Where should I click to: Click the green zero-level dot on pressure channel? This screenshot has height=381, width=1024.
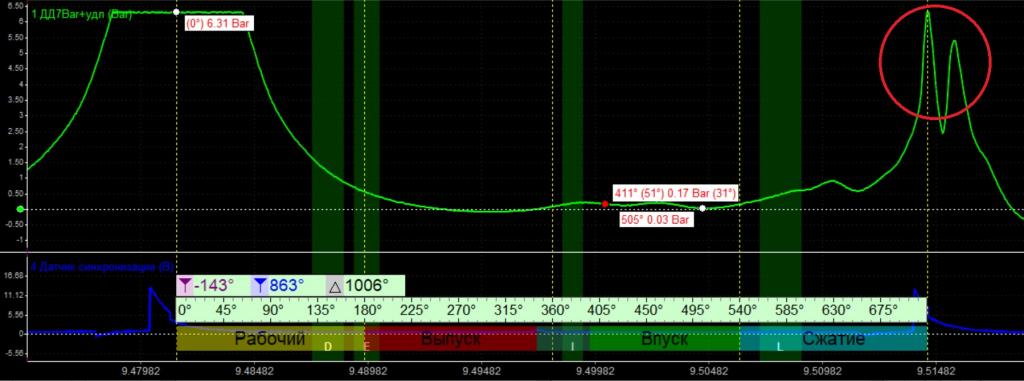pos(20,209)
